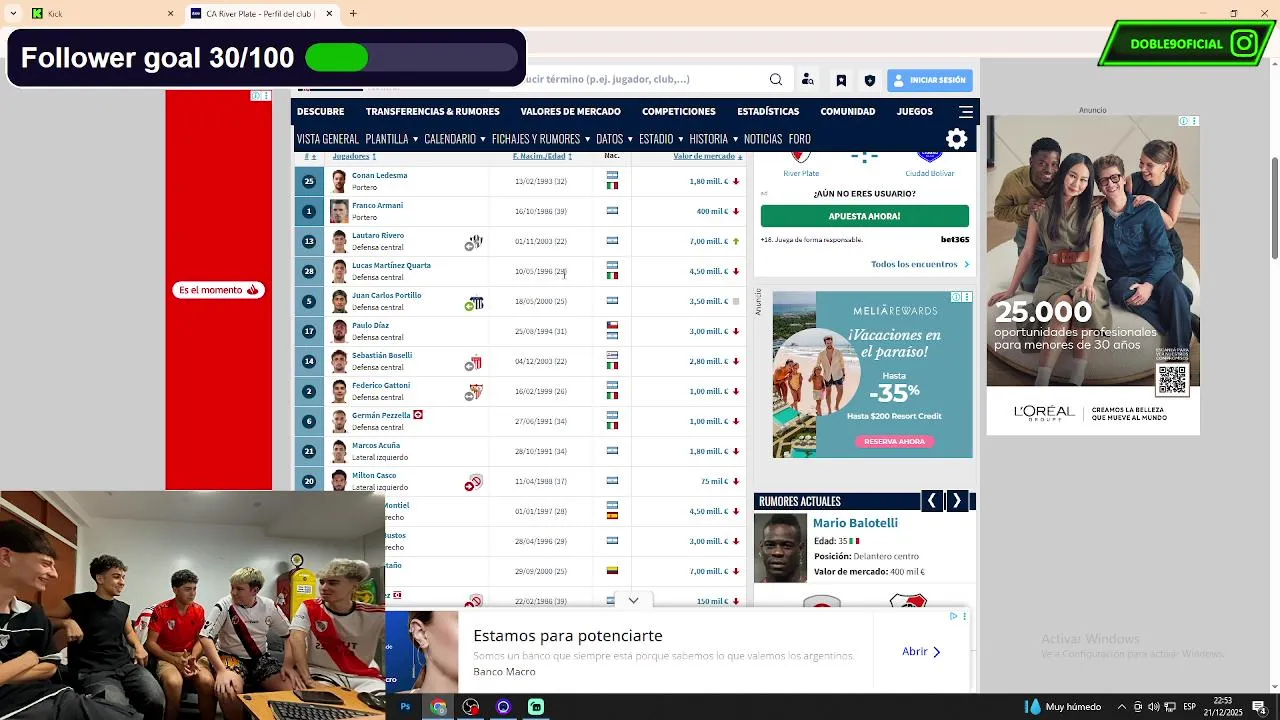
Task: Show previous rumor with left arrow
Action: point(931,501)
